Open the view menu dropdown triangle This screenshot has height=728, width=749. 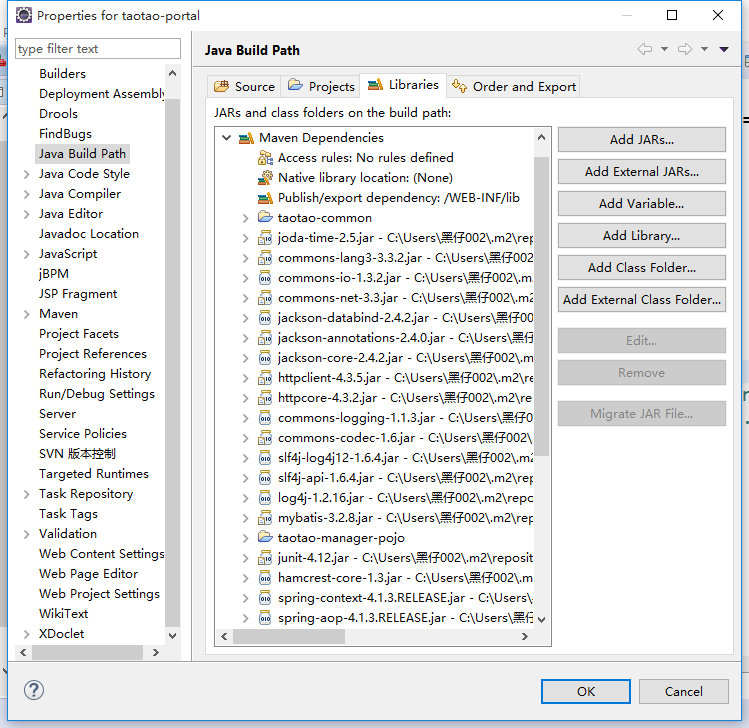724,49
